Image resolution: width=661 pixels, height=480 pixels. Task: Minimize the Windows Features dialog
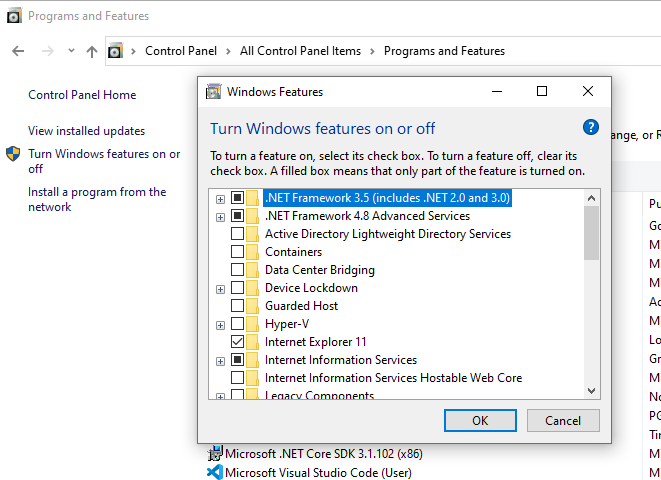click(497, 91)
